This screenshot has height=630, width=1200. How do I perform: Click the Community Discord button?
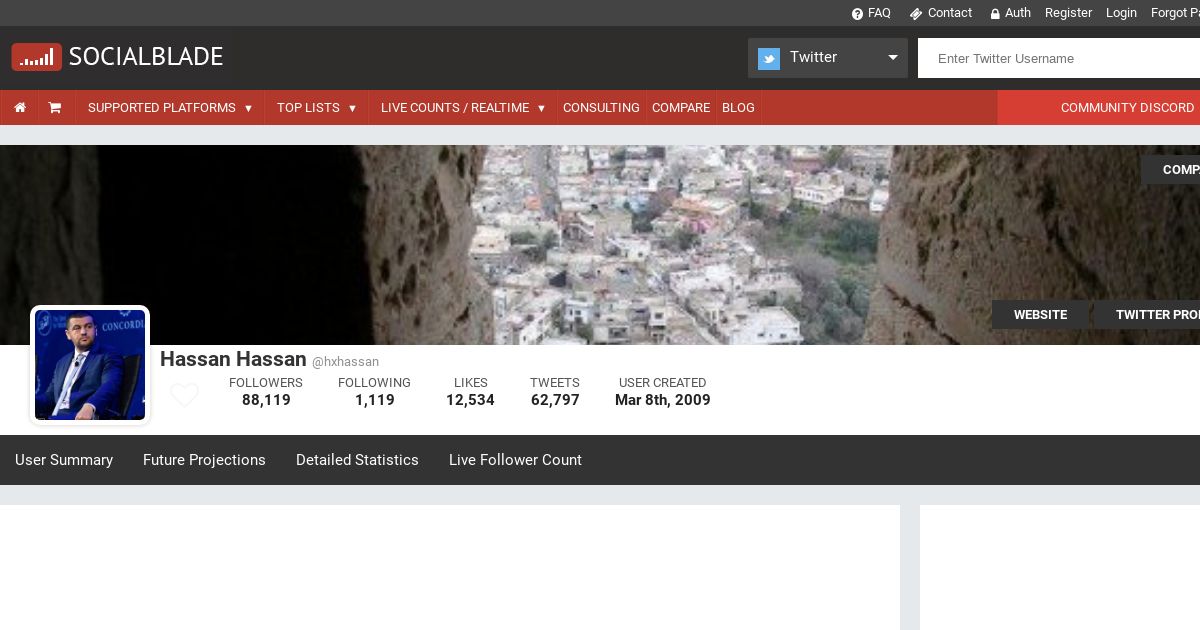1127,108
